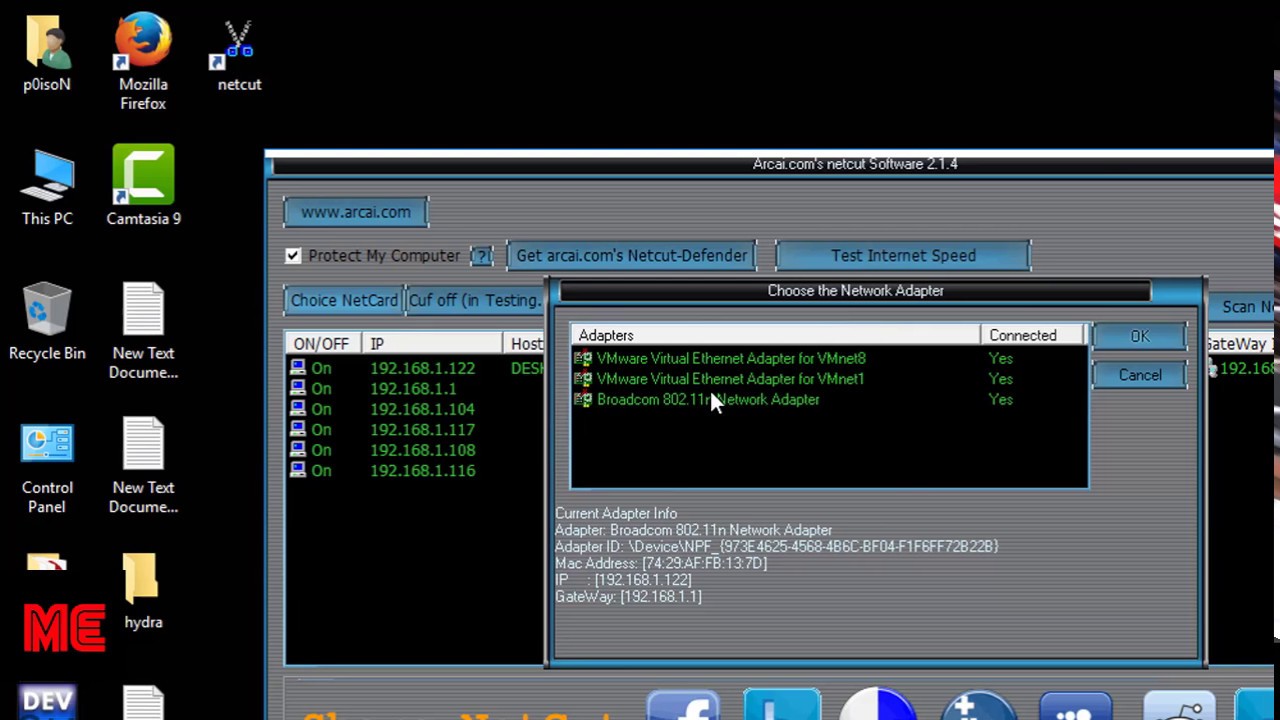The height and width of the screenshot is (720, 1280).
Task: Click the Adapters column header
Action: (776, 336)
